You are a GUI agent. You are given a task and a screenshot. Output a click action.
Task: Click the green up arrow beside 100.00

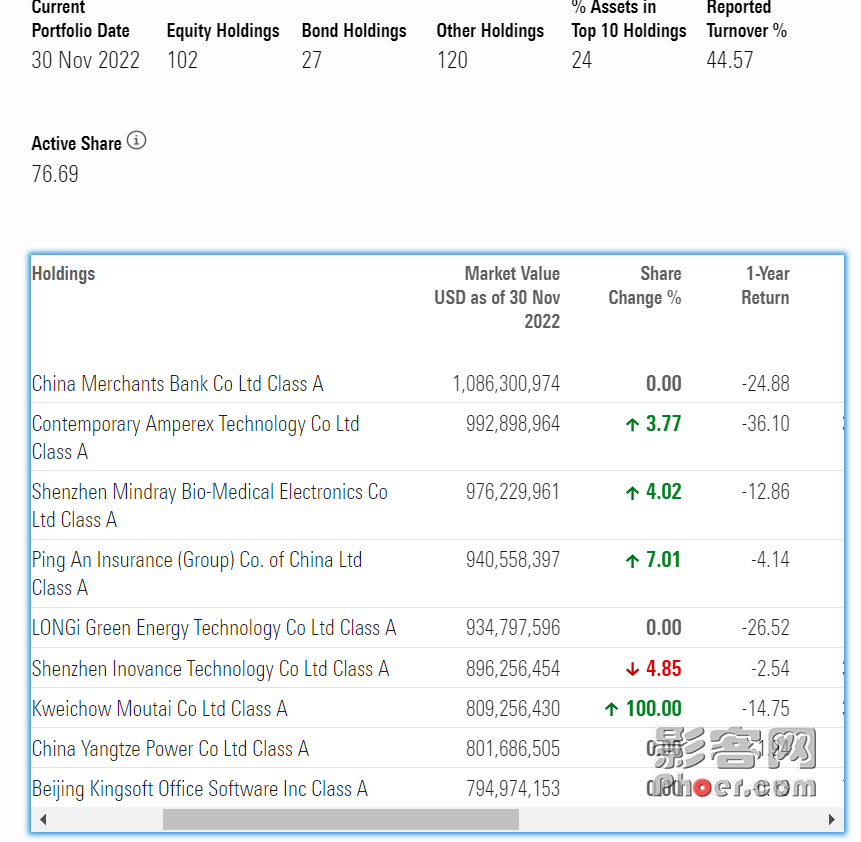click(612, 710)
